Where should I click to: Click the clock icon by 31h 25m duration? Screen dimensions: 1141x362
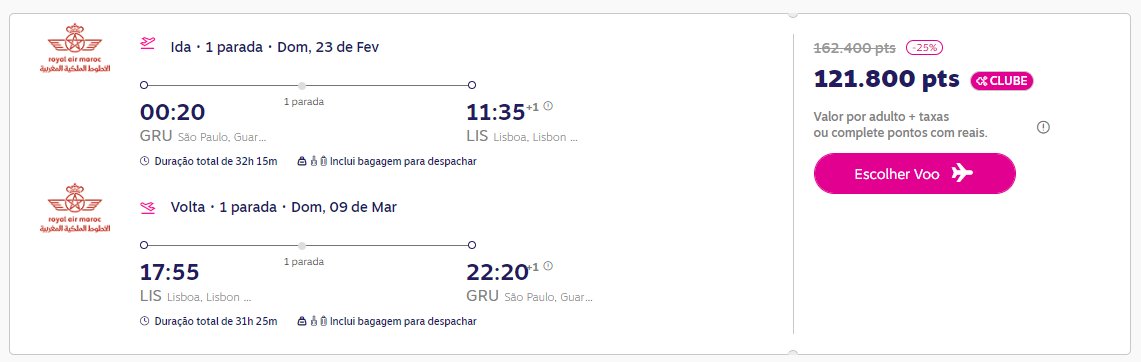(x=144, y=321)
